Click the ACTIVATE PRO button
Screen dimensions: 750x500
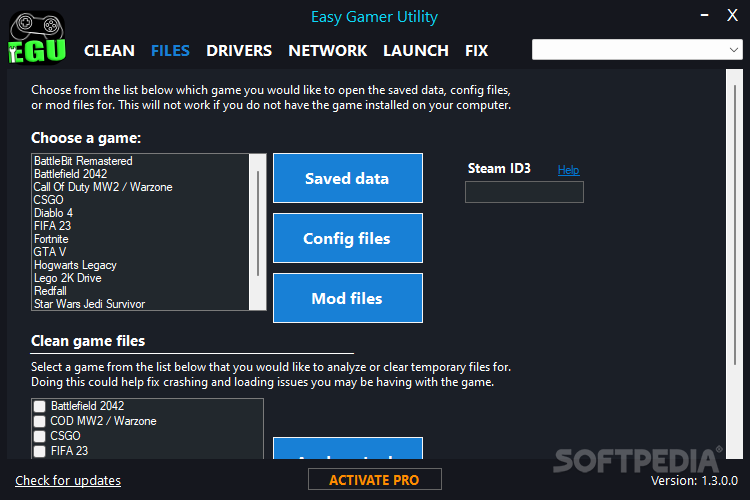(x=375, y=479)
